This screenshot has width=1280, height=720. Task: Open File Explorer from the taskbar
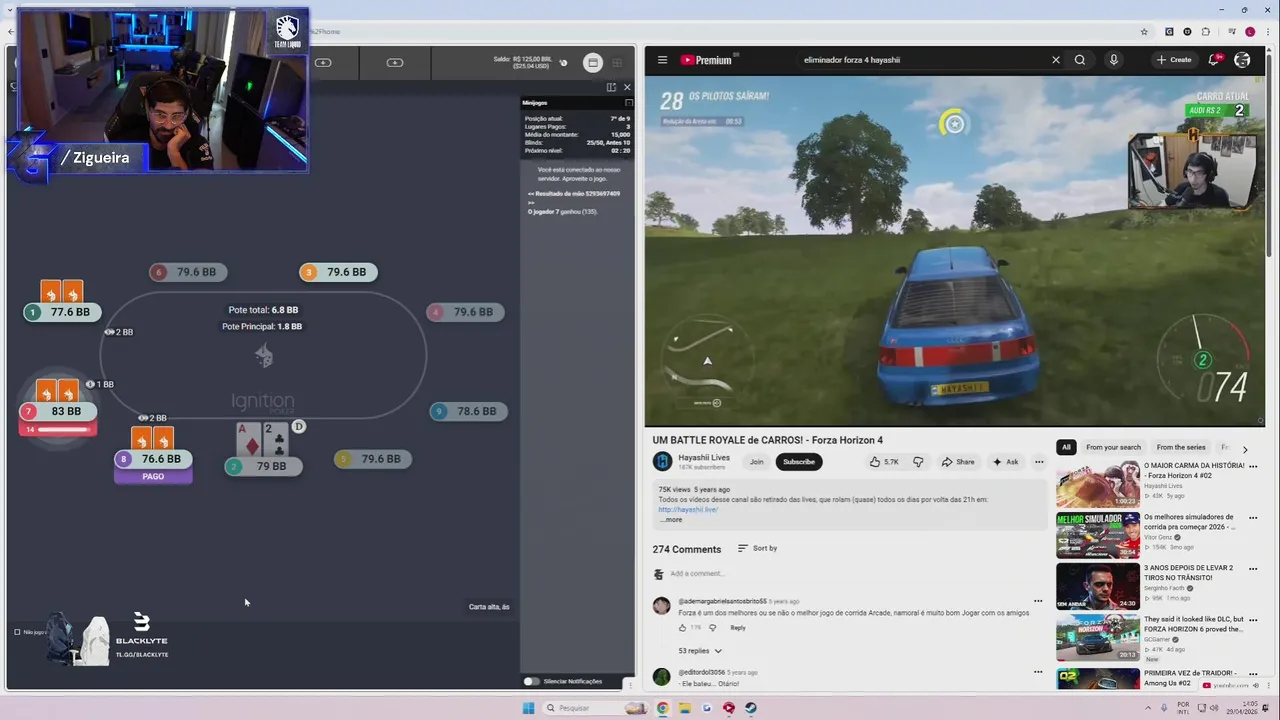click(x=684, y=708)
